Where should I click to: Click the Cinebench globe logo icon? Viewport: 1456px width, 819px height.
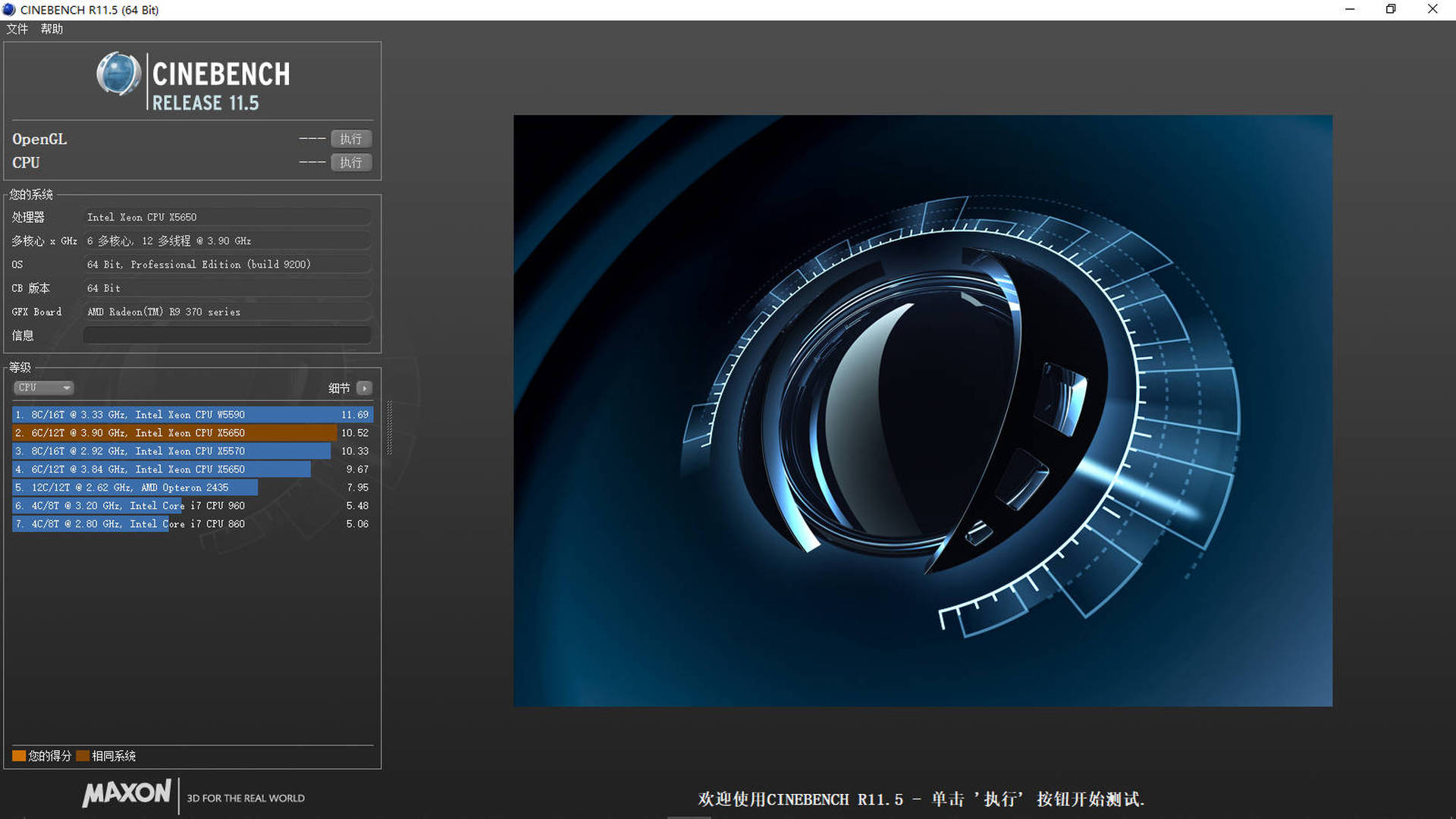click(x=118, y=74)
